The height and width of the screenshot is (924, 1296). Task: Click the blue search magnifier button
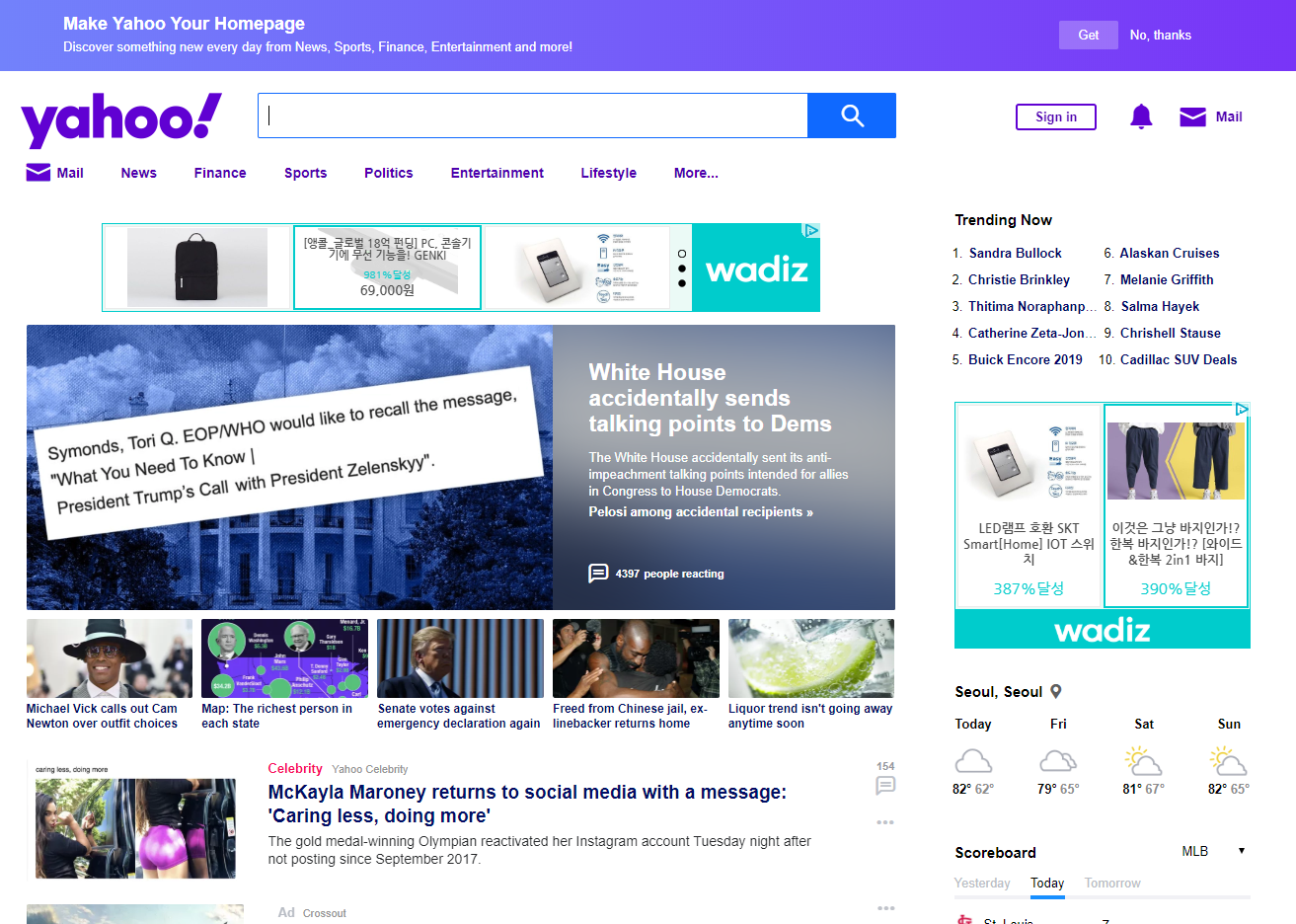pyautogui.click(x=852, y=115)
